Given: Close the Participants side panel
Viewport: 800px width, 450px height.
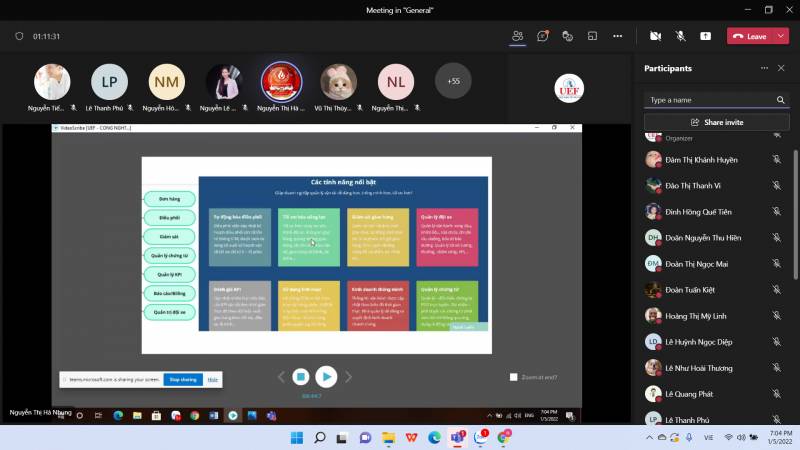Looking at the screenshot, I should click(x=781, y=68).
